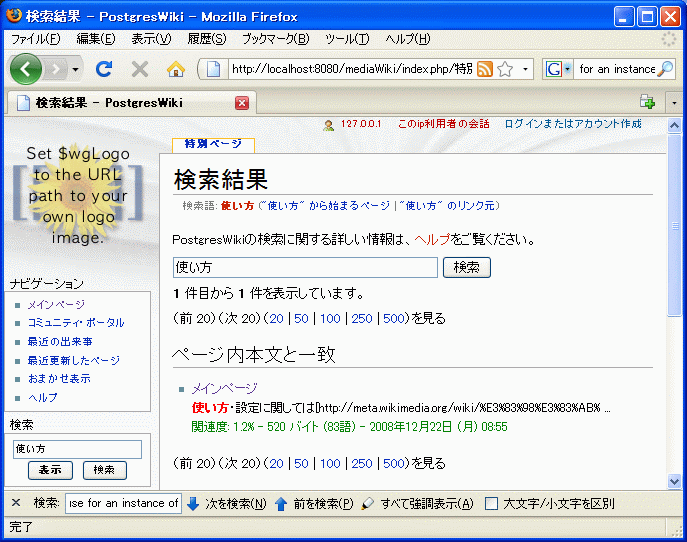Reload the page with the refresh icon
The height and width of the screenshot is (542, 687).
coord(104,69)
